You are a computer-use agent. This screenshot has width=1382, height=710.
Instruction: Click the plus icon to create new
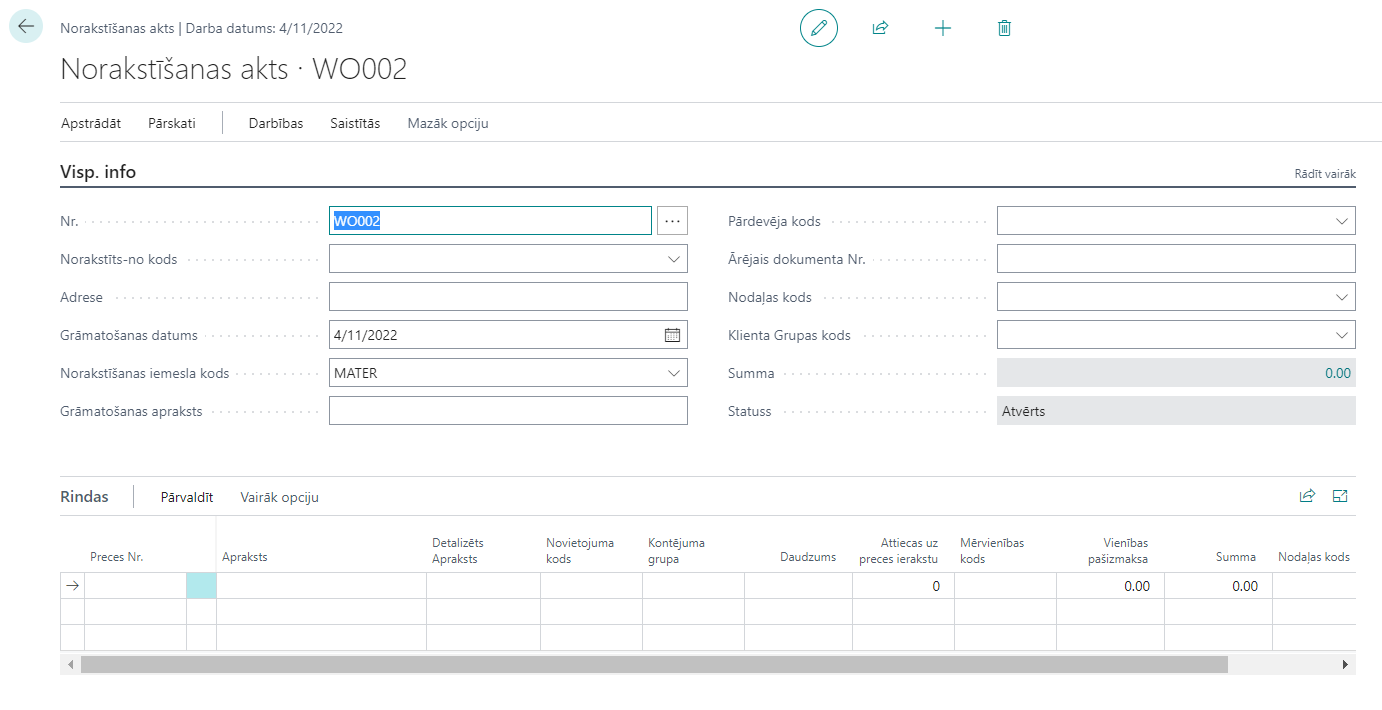tap(942, 28)
